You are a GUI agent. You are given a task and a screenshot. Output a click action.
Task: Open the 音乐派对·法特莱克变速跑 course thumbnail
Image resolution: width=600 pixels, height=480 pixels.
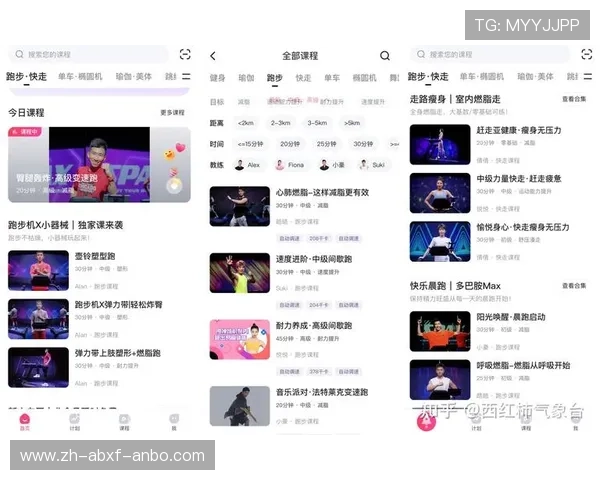click(x=240, y=406)
